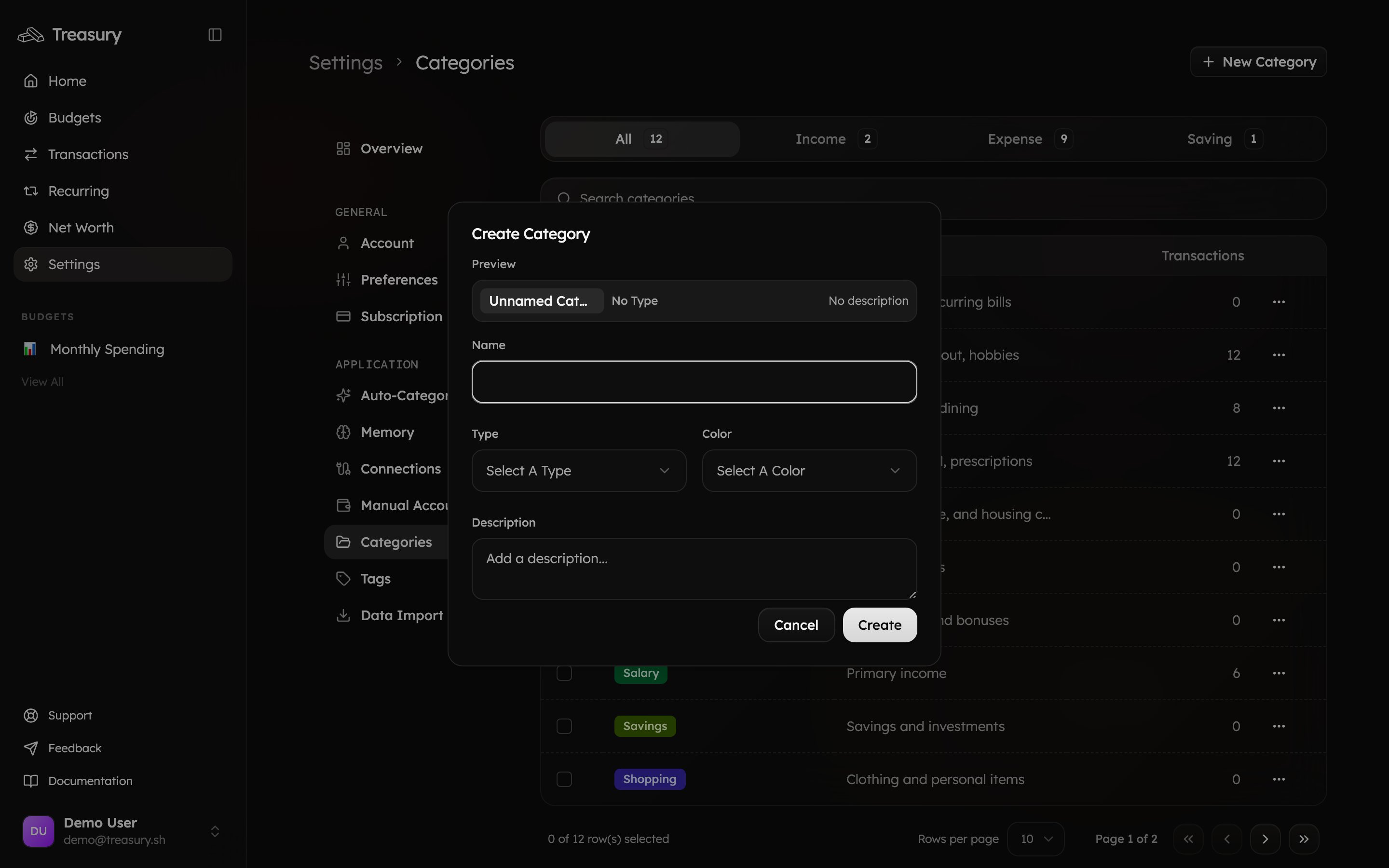Viewport: 1389px width, 868px height.
Task: Click the Settings breadcrumb link
Action: 345,63
